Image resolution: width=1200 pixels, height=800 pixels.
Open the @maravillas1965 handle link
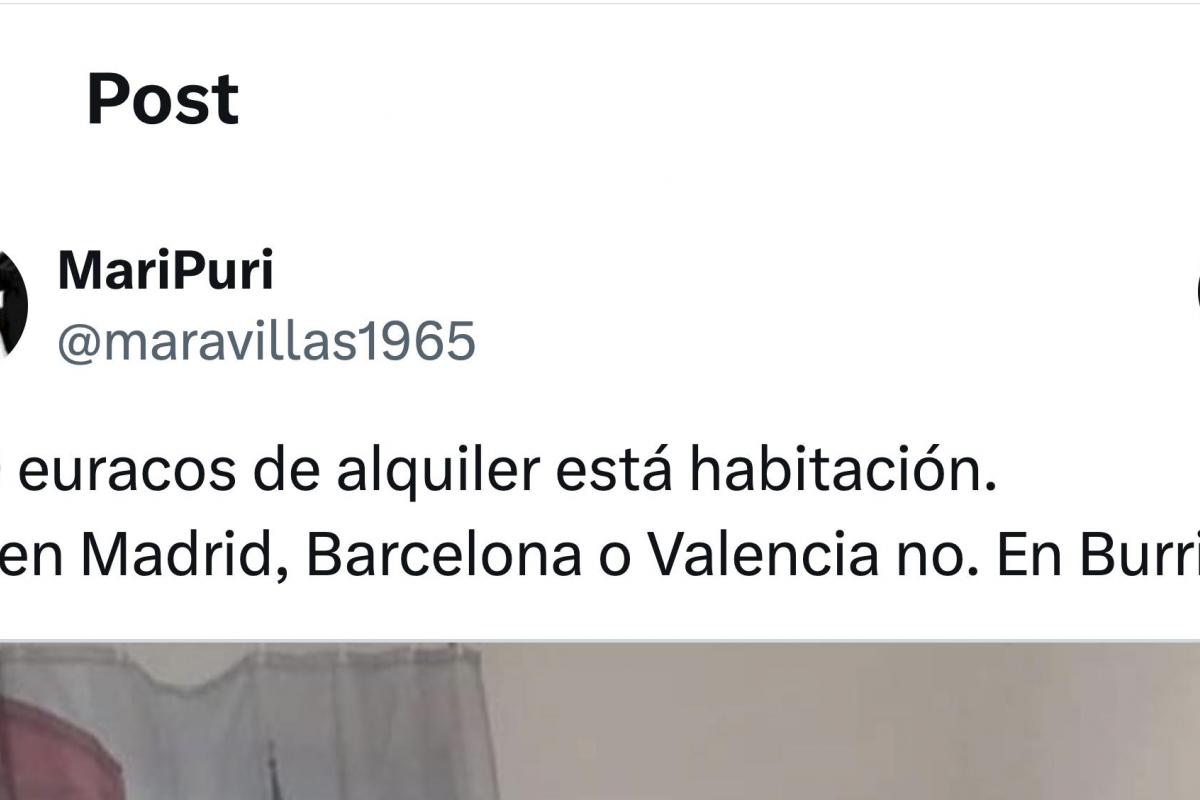click(x=266, y=343)
